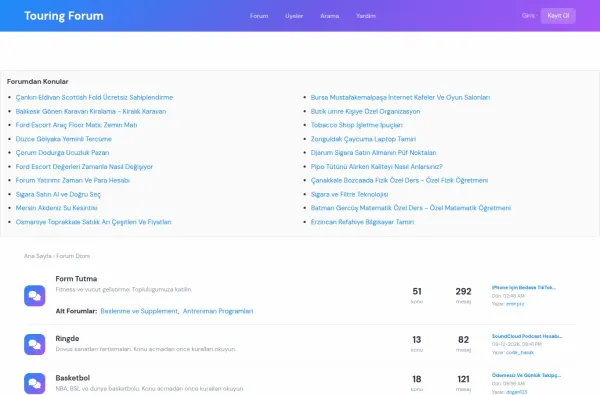600x395 pixels.
Task: Open Osmaniye Toprakkale Satılık Arı topic
Action: (93, 222)
